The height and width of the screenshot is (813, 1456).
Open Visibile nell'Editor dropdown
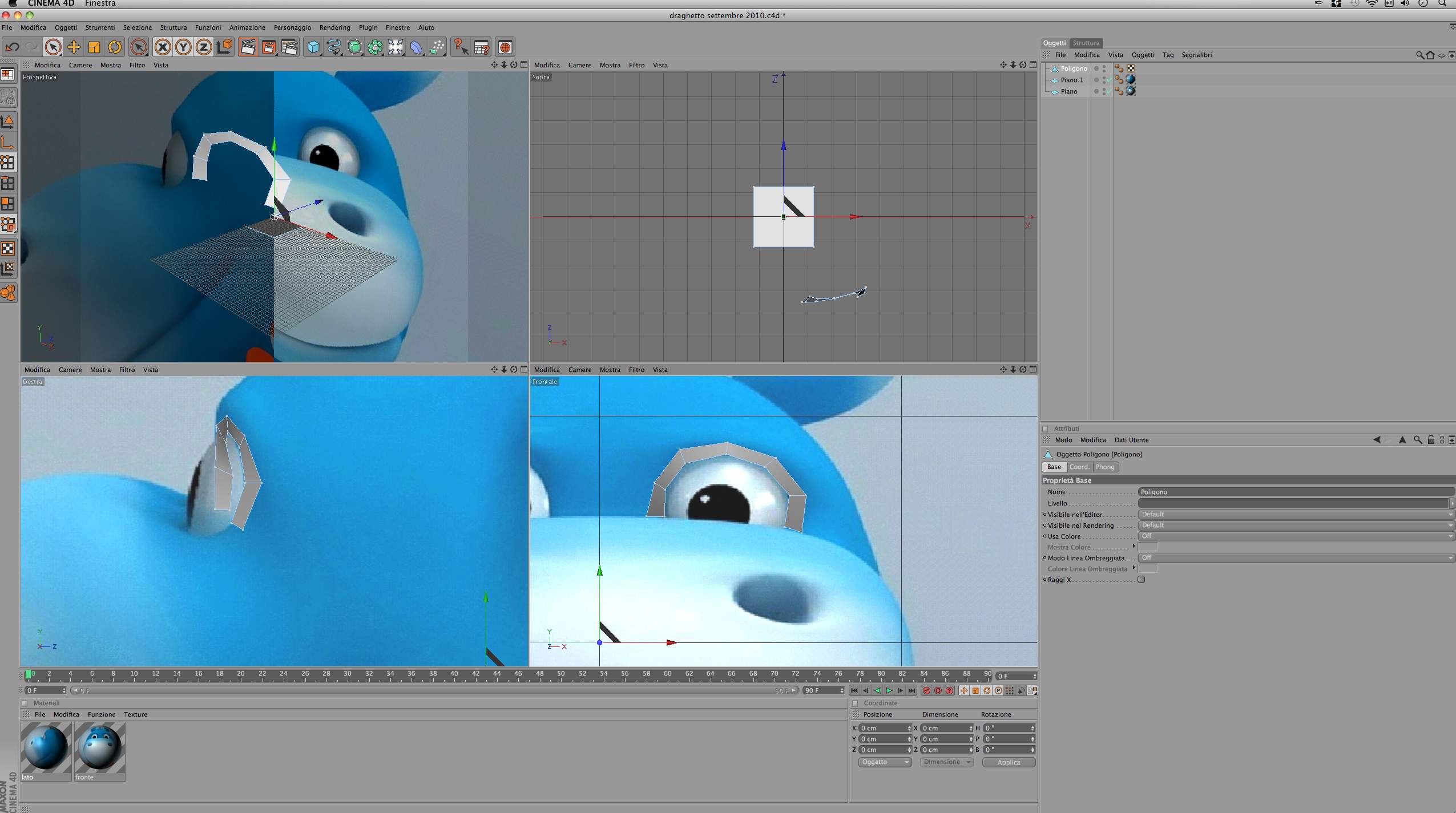pos(1296,515)
